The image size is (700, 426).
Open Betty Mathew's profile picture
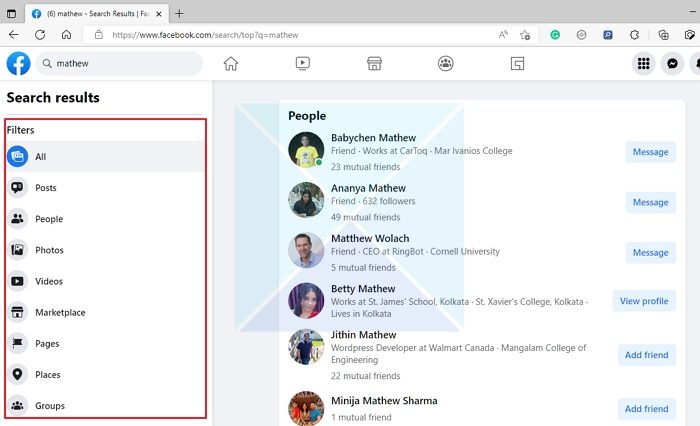coord(306,301)
